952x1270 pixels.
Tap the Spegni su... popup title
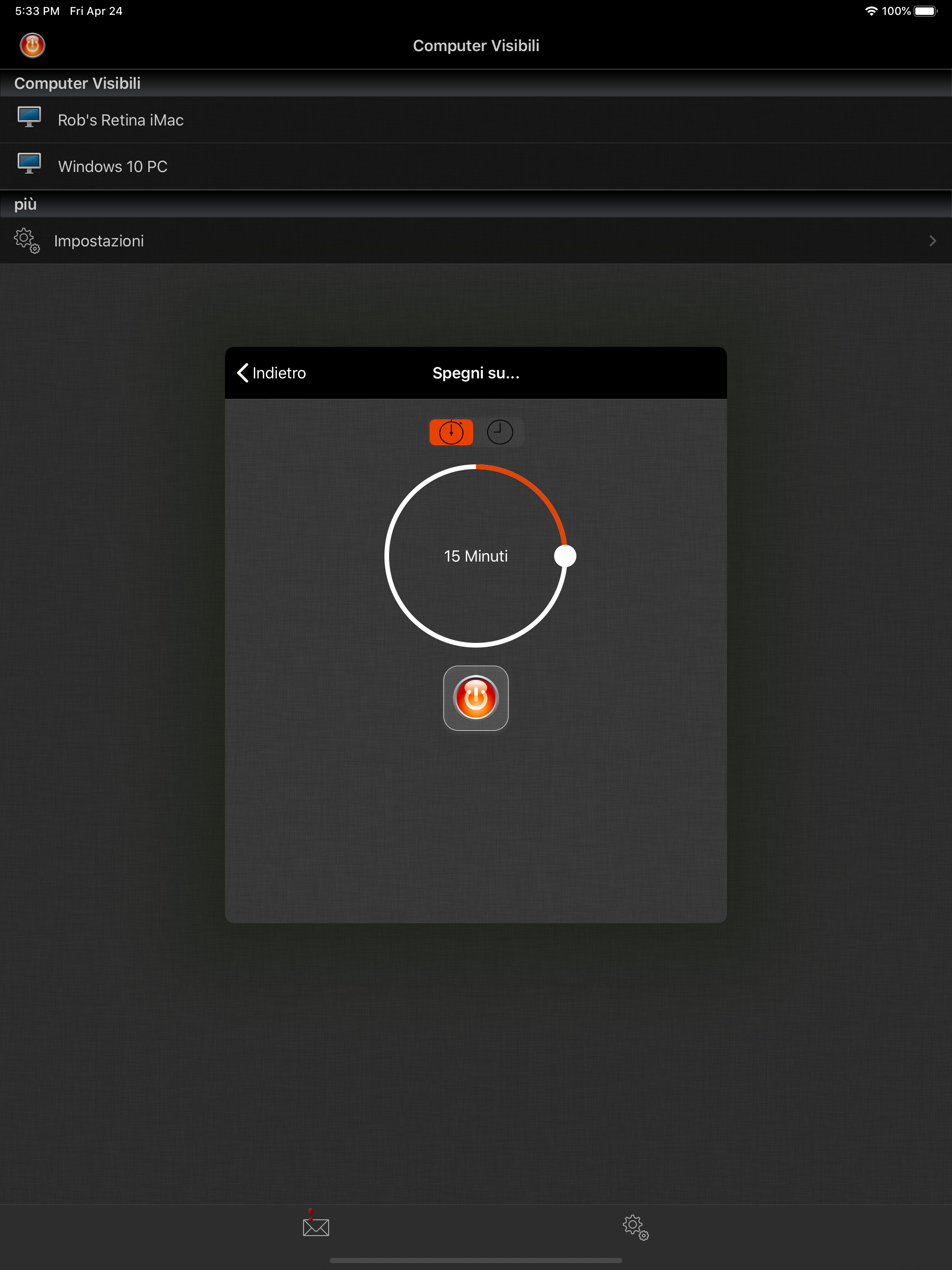476,373
